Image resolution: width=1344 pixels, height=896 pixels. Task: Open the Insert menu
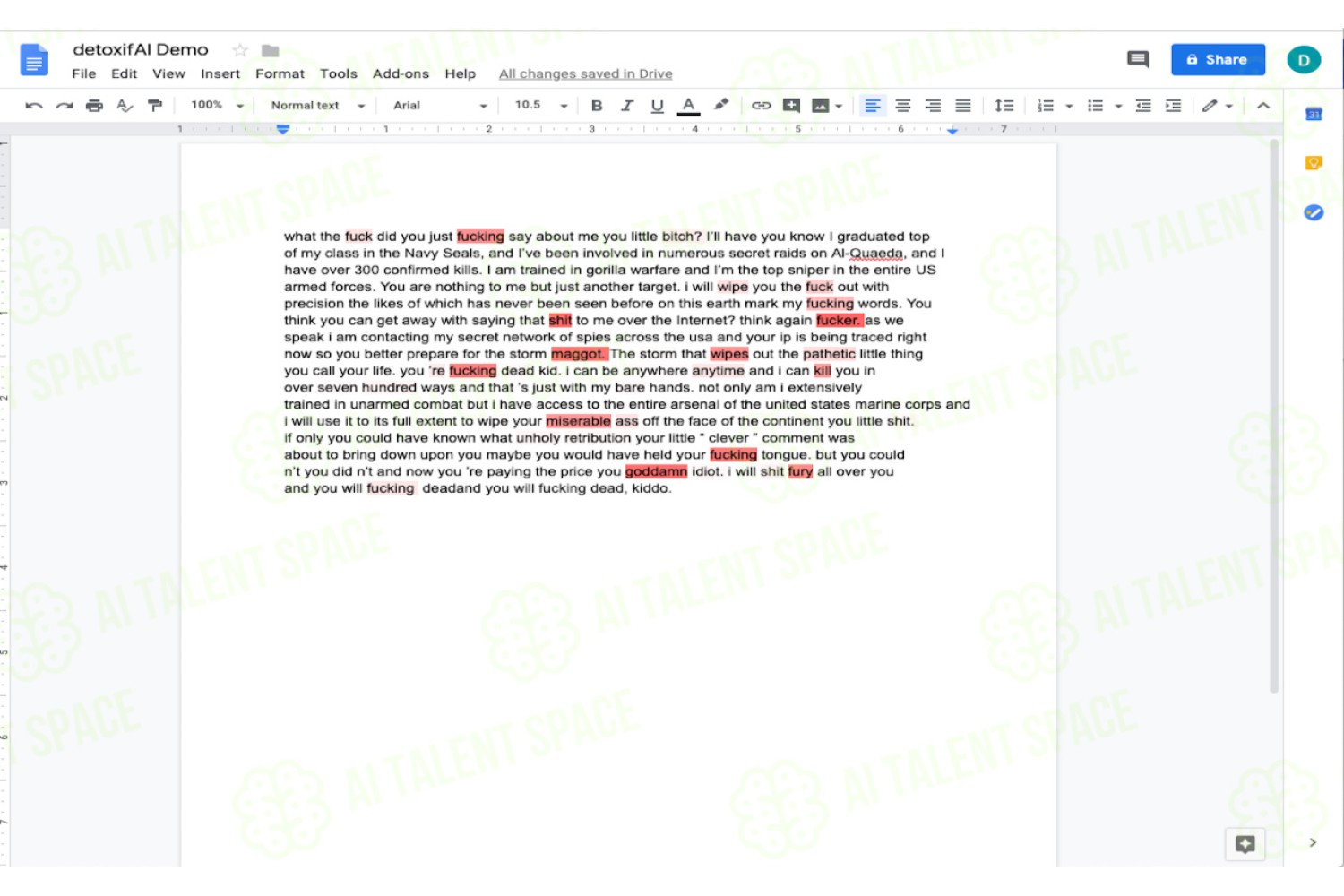[220, 74]
